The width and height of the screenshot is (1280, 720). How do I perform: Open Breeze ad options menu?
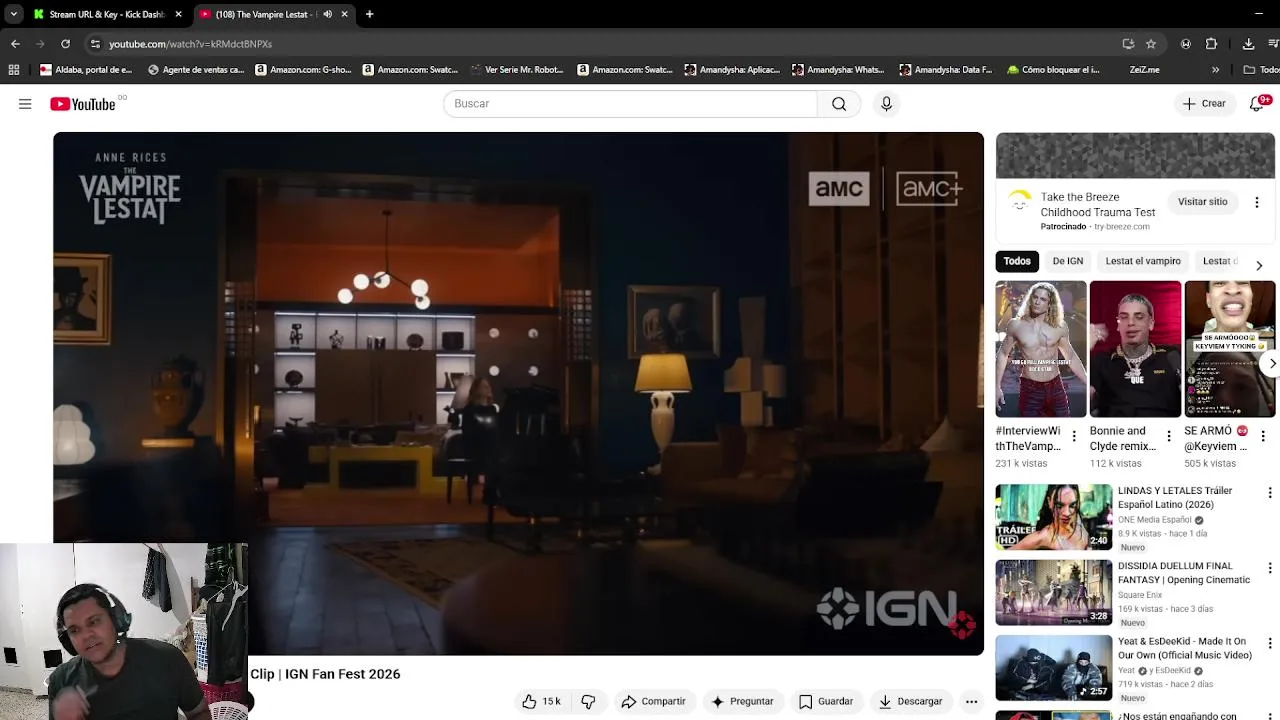coord(1257,202)
